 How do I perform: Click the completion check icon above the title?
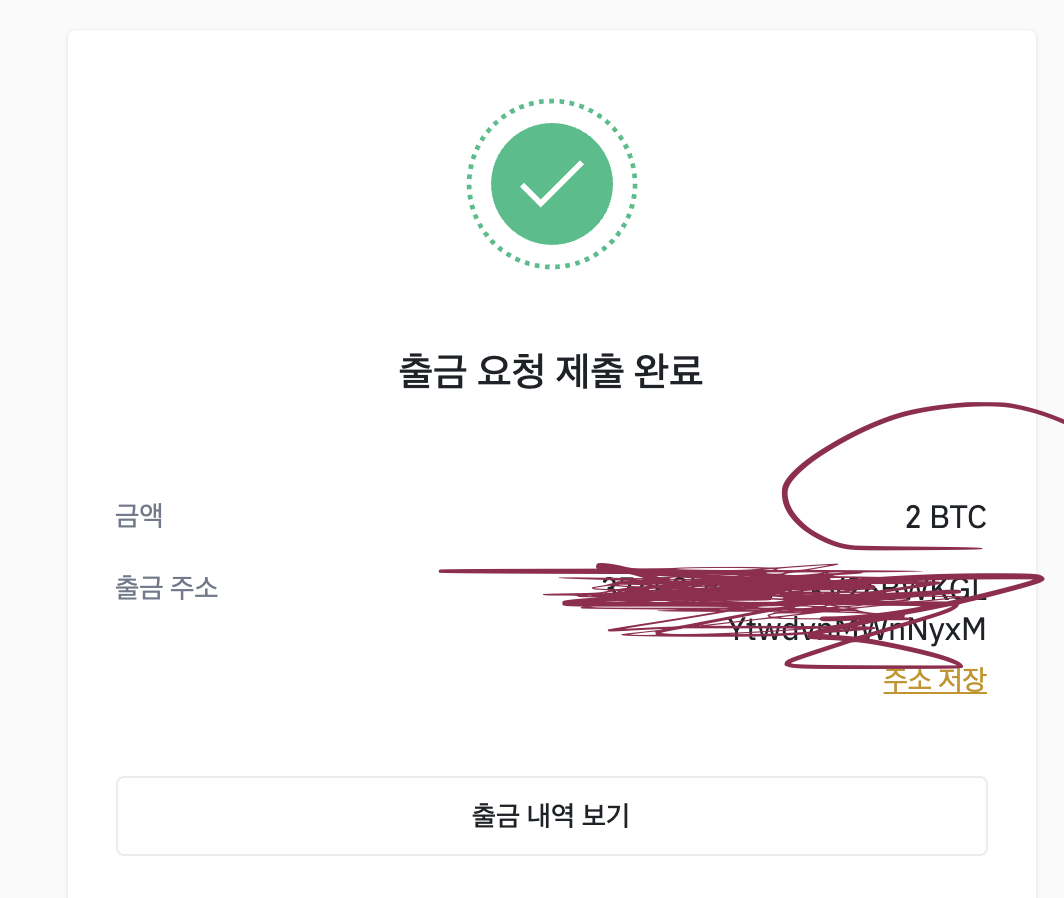(549, 184)
